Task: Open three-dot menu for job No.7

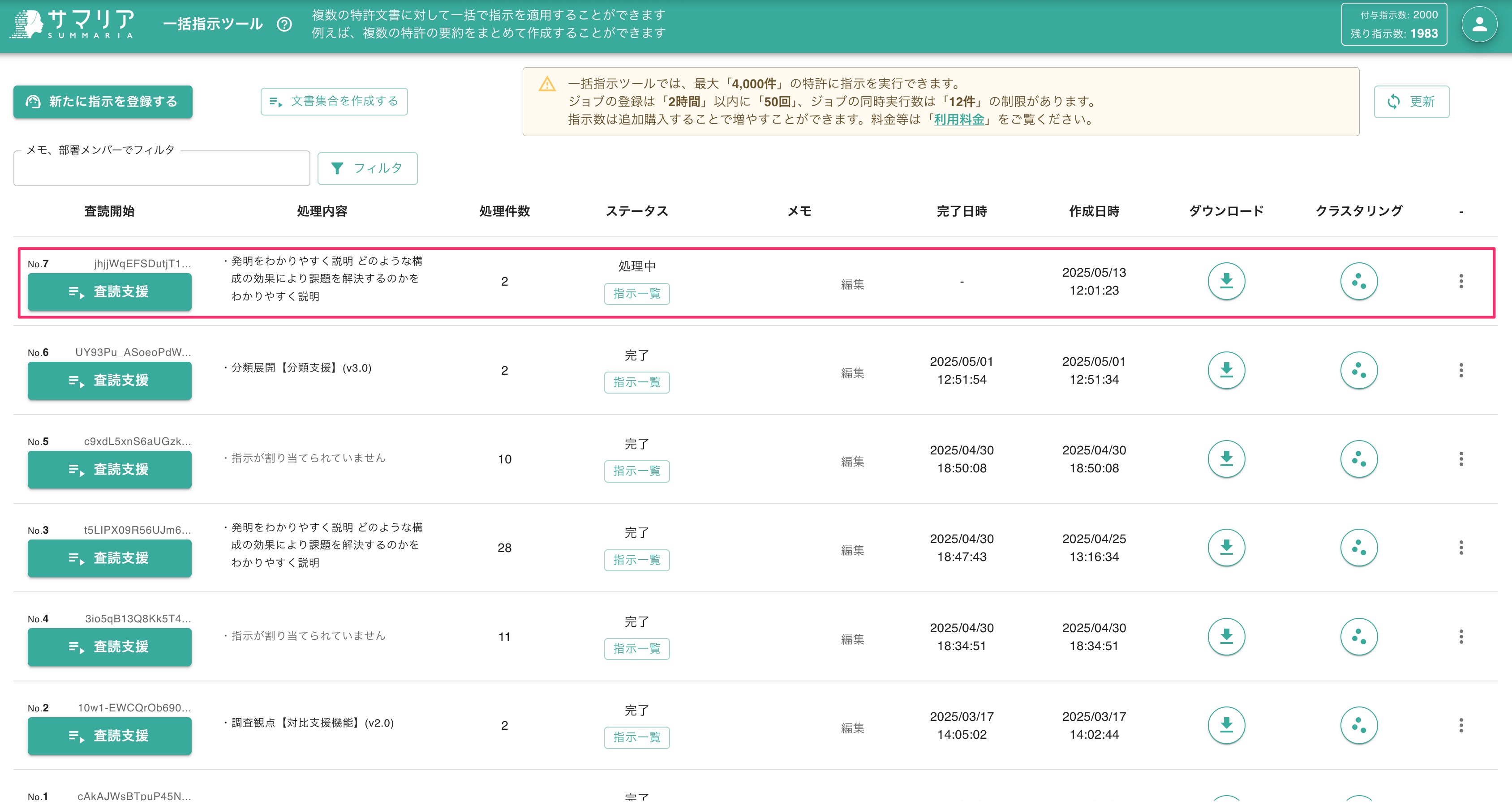Action: (1460, 282)
